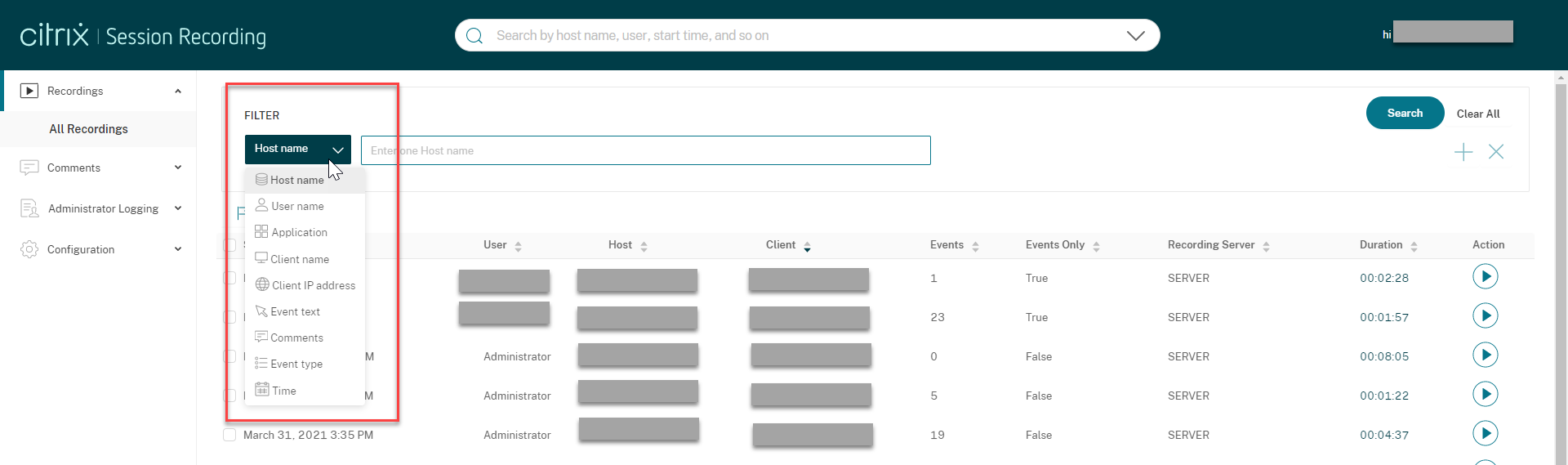The width and height of the screenshot is (1568, 465).
Task: Sort by the Events column arrows
Action: (x=975, y=246)
